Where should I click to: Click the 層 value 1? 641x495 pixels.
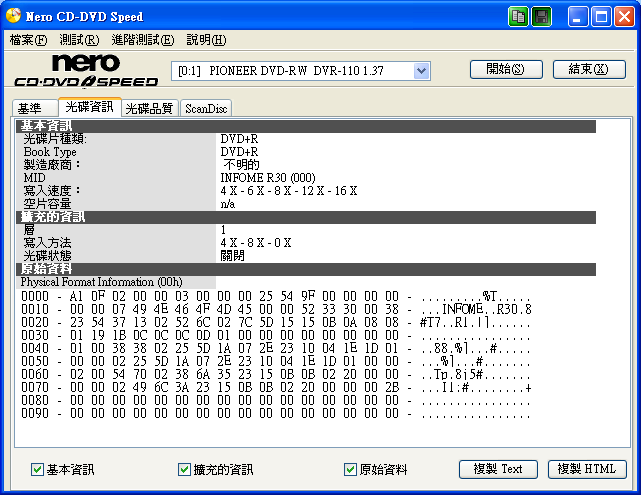(x=223, y=230)
